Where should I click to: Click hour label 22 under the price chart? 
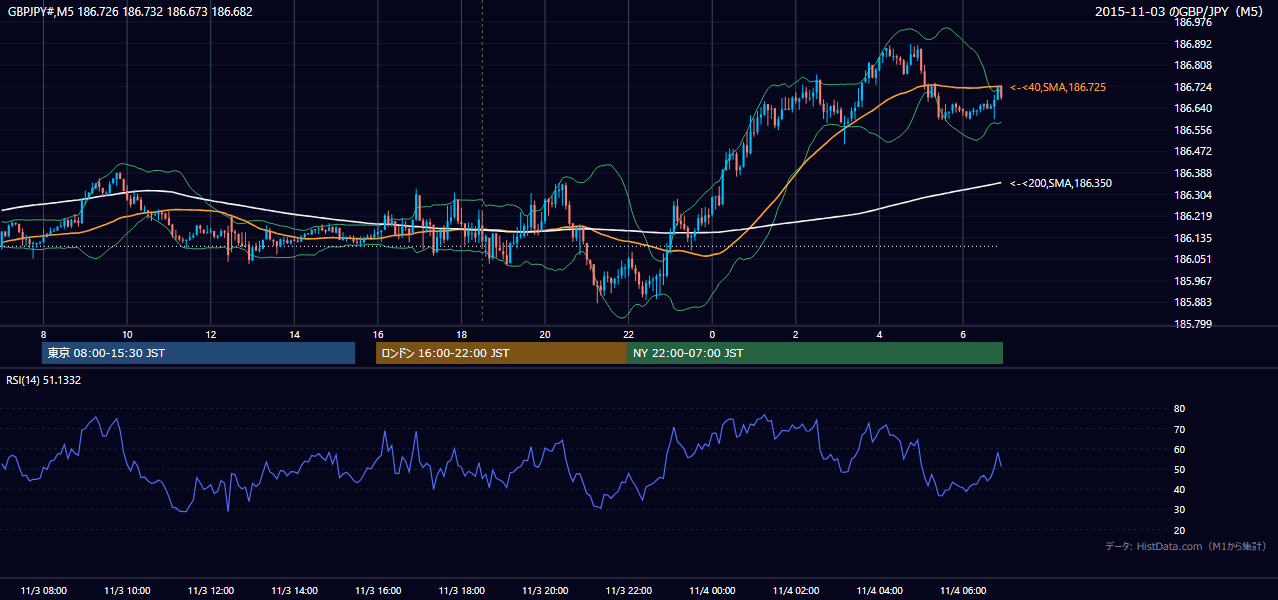pos(628,334)
